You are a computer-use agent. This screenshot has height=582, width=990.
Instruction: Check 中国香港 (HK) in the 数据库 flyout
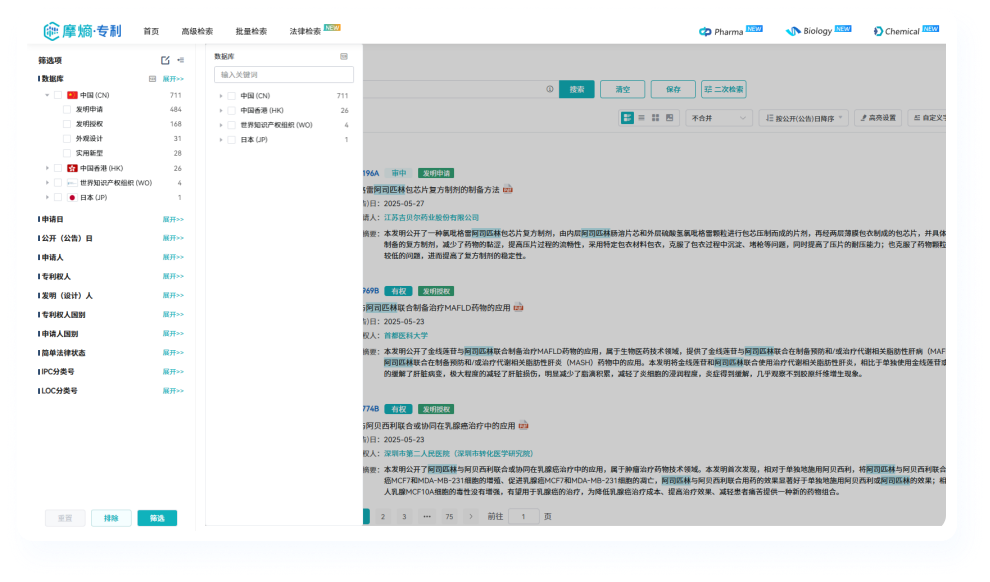[x=232, y=110]
